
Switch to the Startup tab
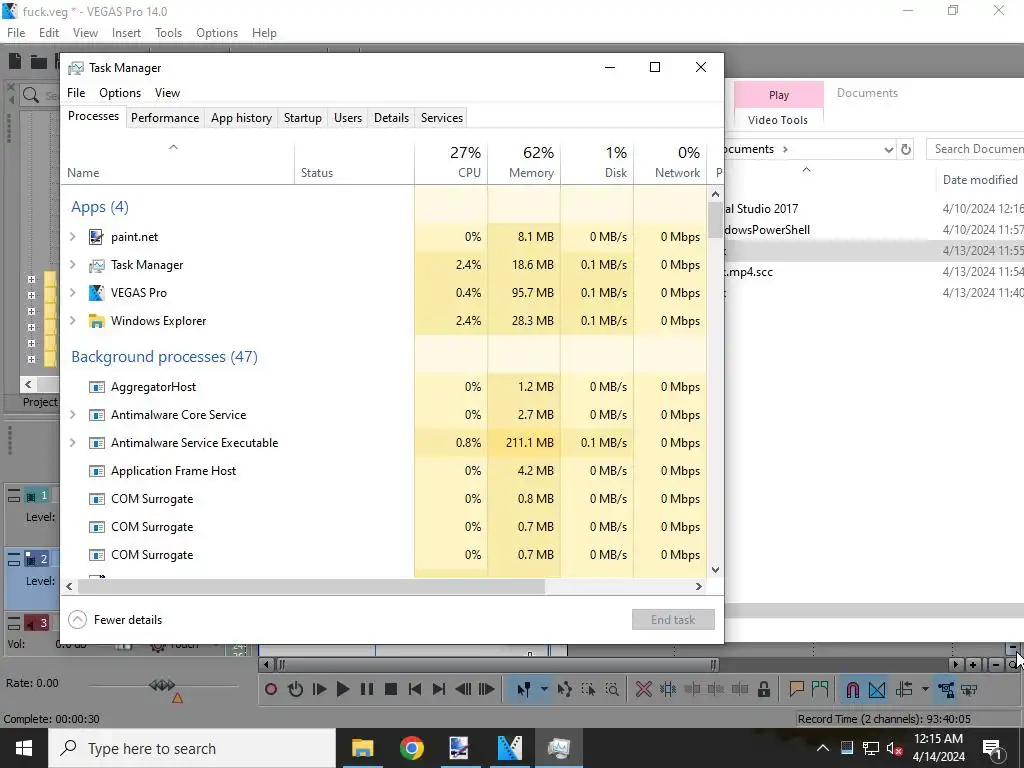point(302,118)
